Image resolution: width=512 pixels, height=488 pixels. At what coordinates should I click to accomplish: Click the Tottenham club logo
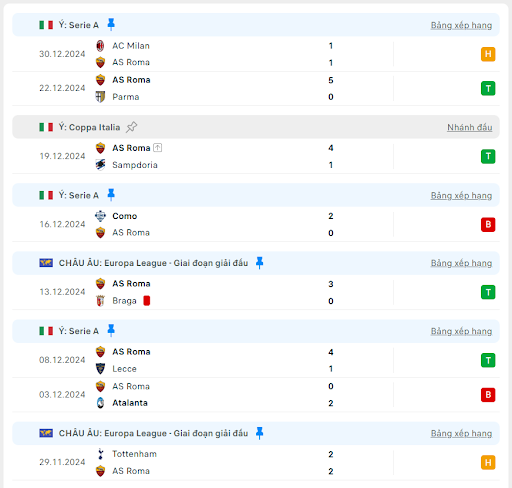tap(100, 454)
